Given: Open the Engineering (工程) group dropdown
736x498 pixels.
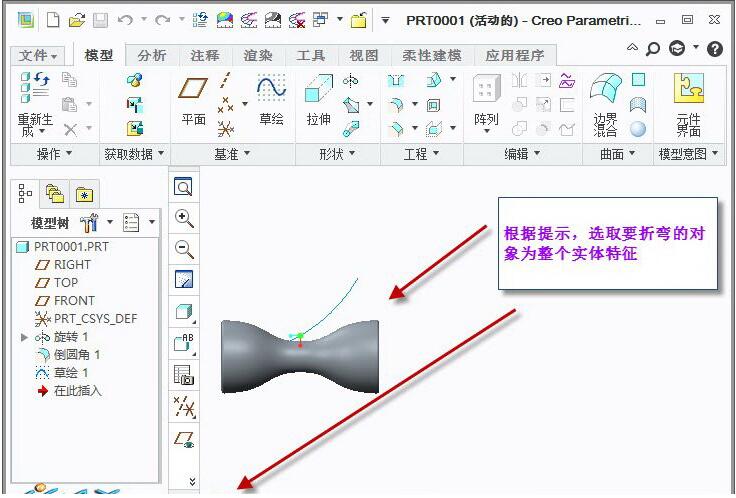Looking at the screenshot, I should [x=421, y=153].
